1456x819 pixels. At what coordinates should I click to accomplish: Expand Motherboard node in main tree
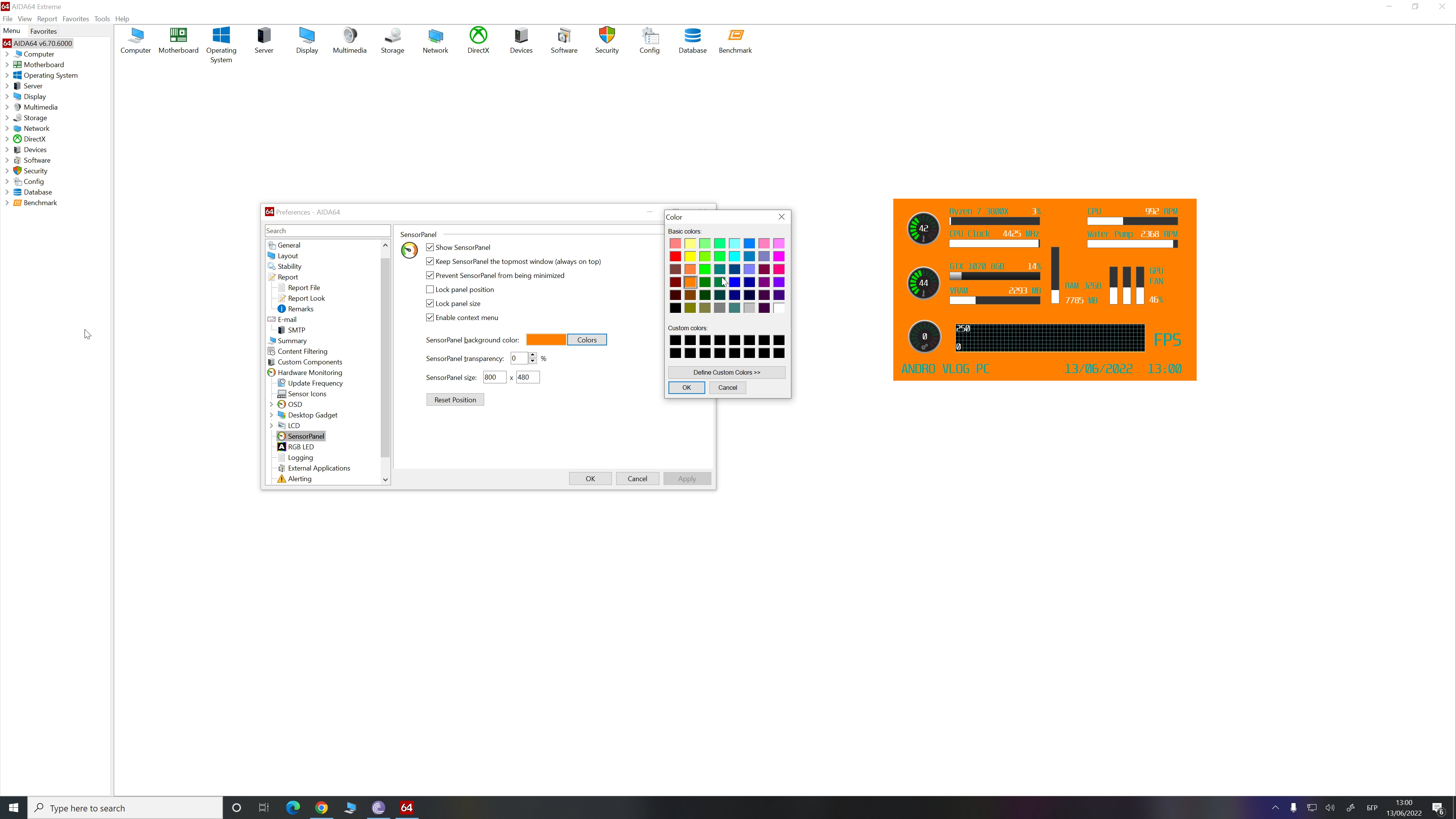pos(7,65)
